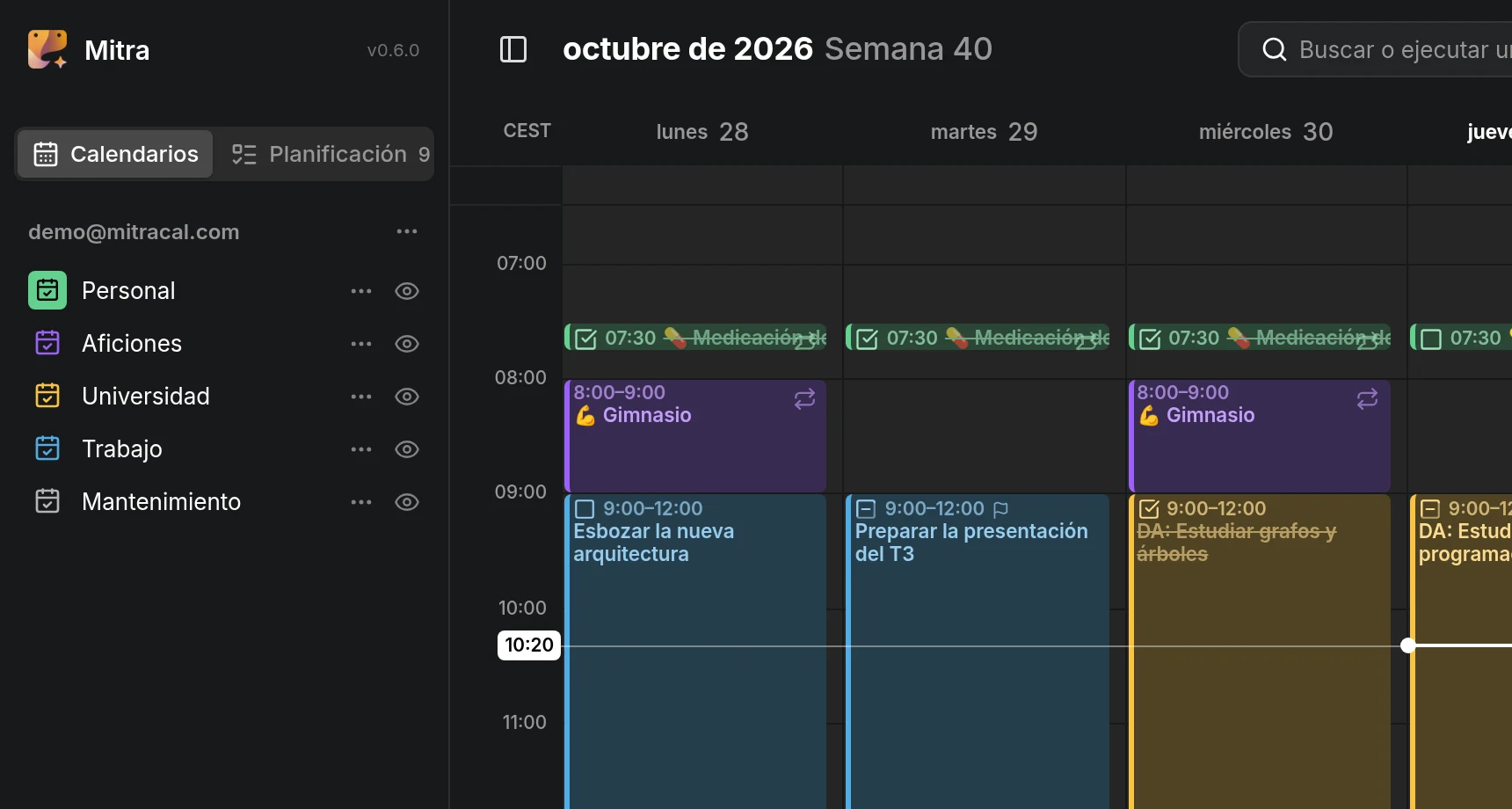1512x809 pixels.
Task: Uncheck Tuesday 07:30 Medicación task checkbox
Action: pyautogui.click(x=868, y=339)
